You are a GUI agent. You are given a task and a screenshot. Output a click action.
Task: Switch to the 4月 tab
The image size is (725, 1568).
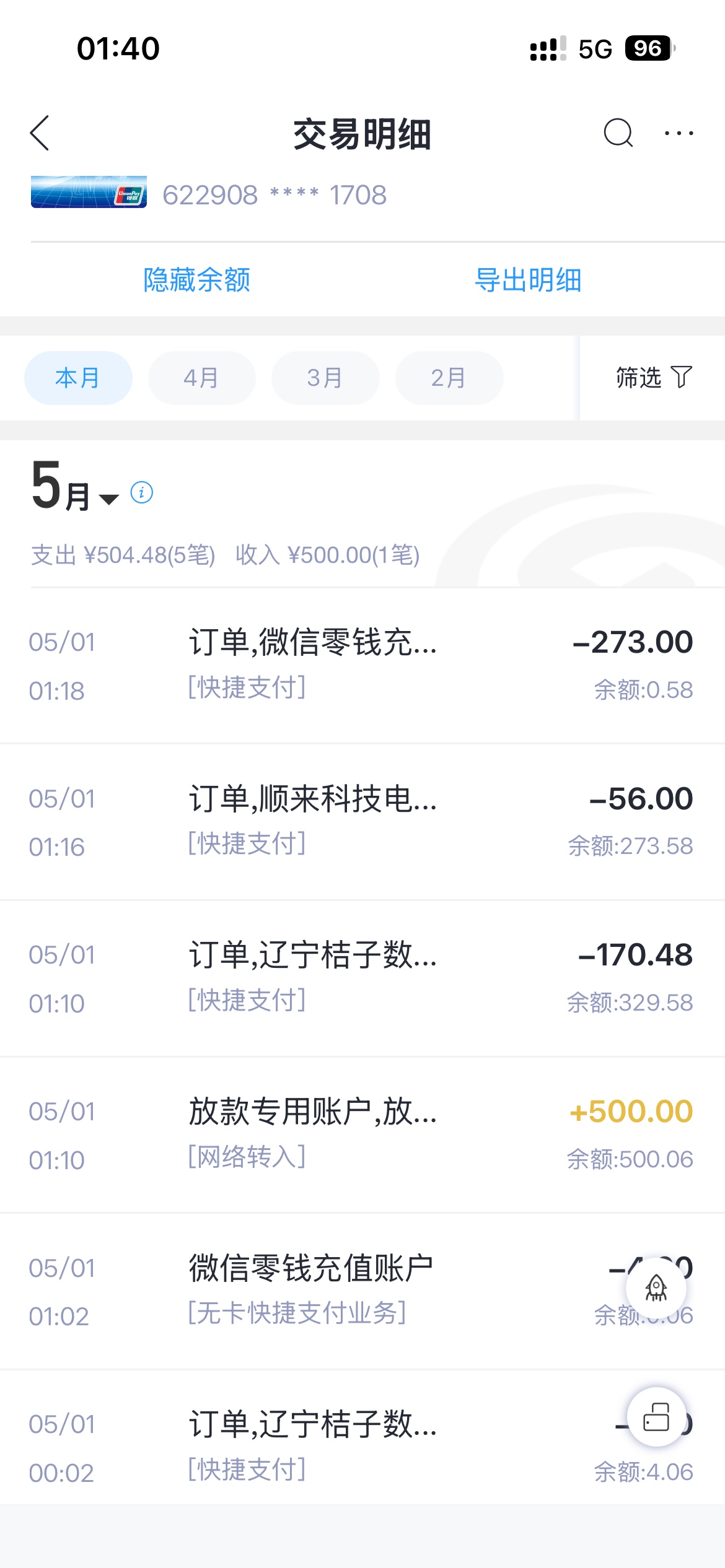(x=201, y=378)
